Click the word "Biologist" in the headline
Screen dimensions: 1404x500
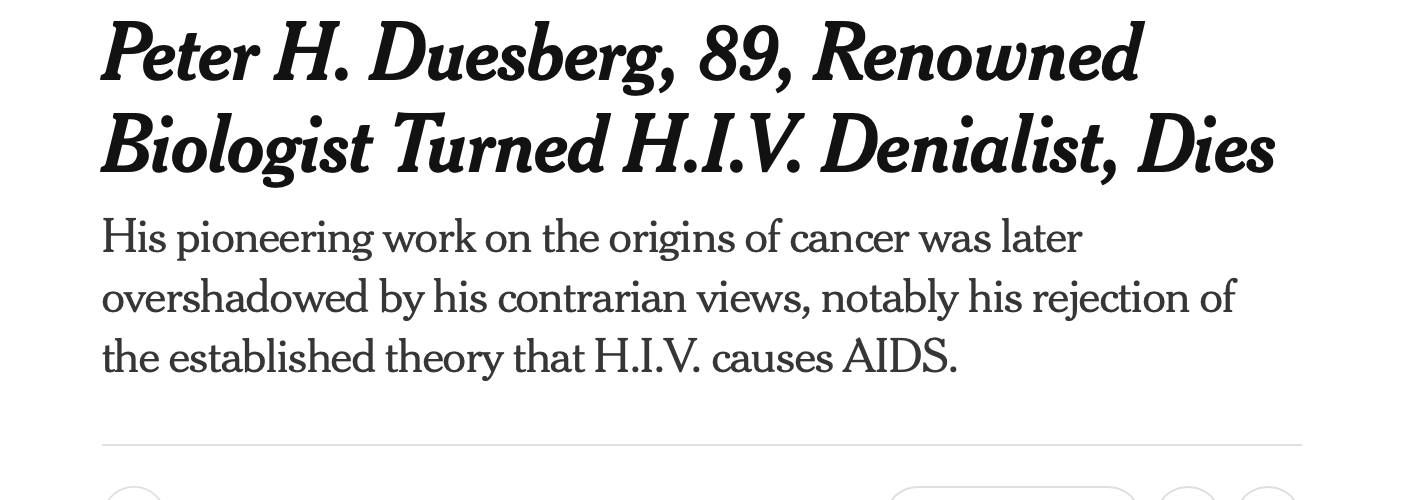tap(236, 146)
